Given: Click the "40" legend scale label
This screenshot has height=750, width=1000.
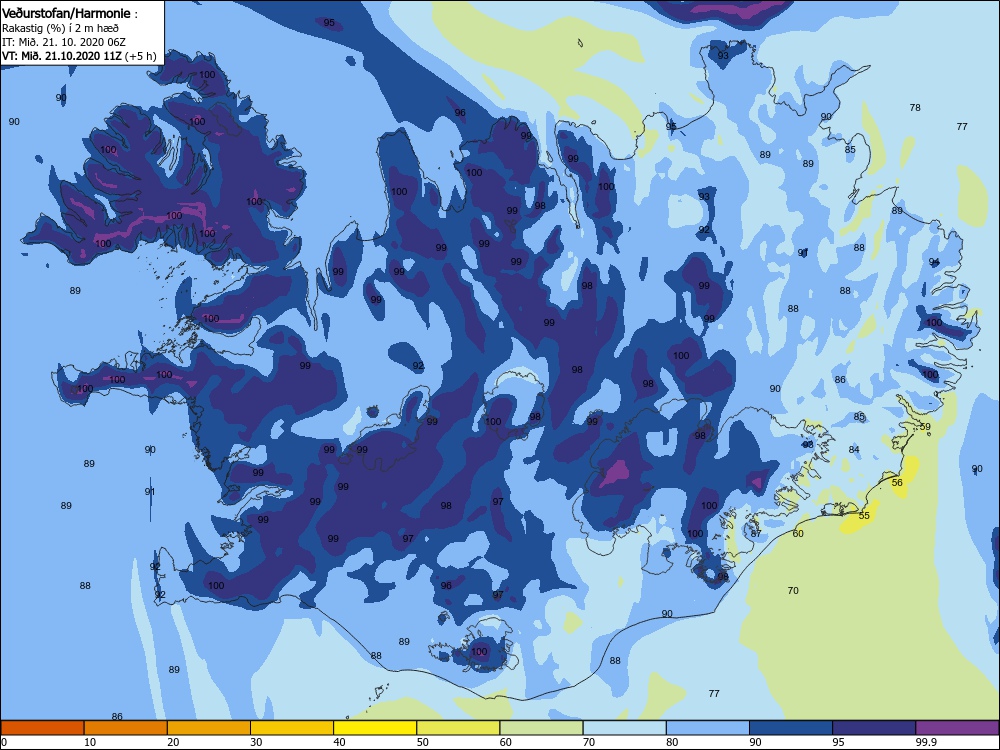Looking at the screenshot, I should point(340,742).
